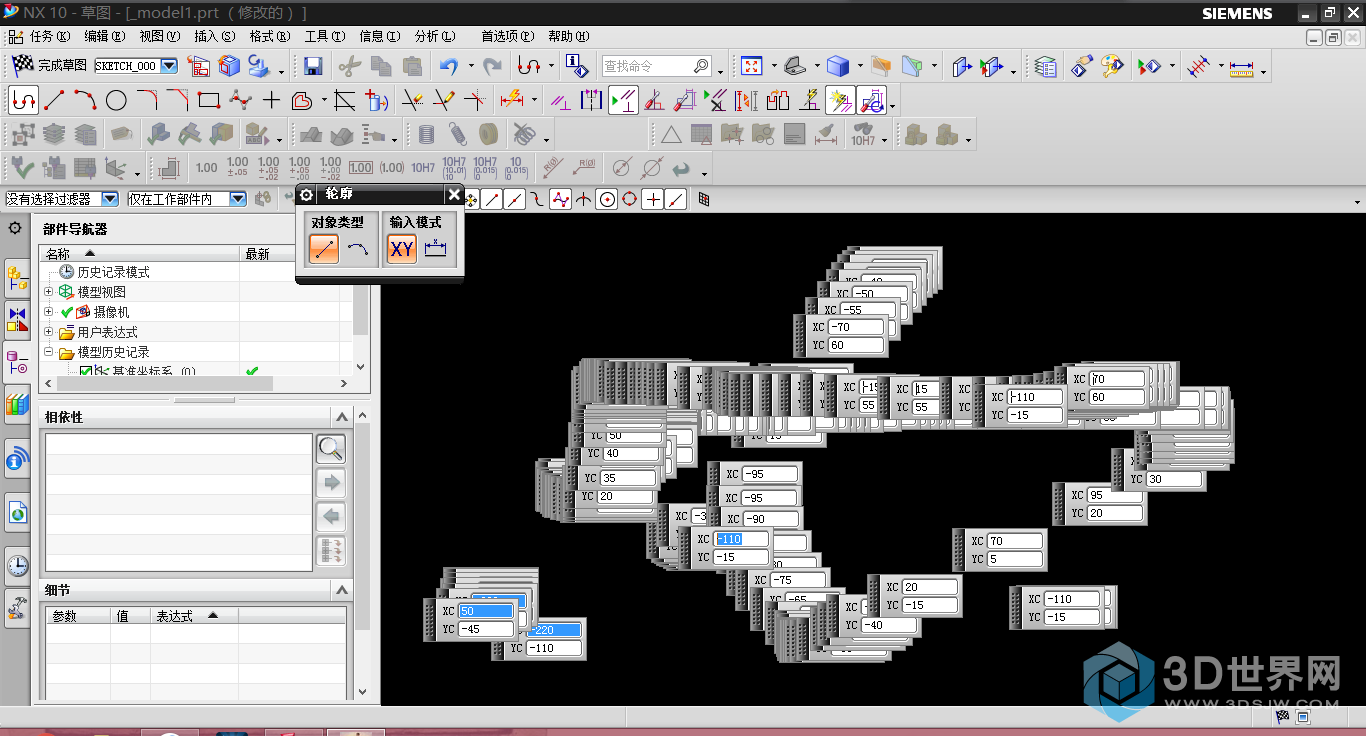Click the XC field showing 50
The height and width of the screenshot is (736, 1366).
485,611
